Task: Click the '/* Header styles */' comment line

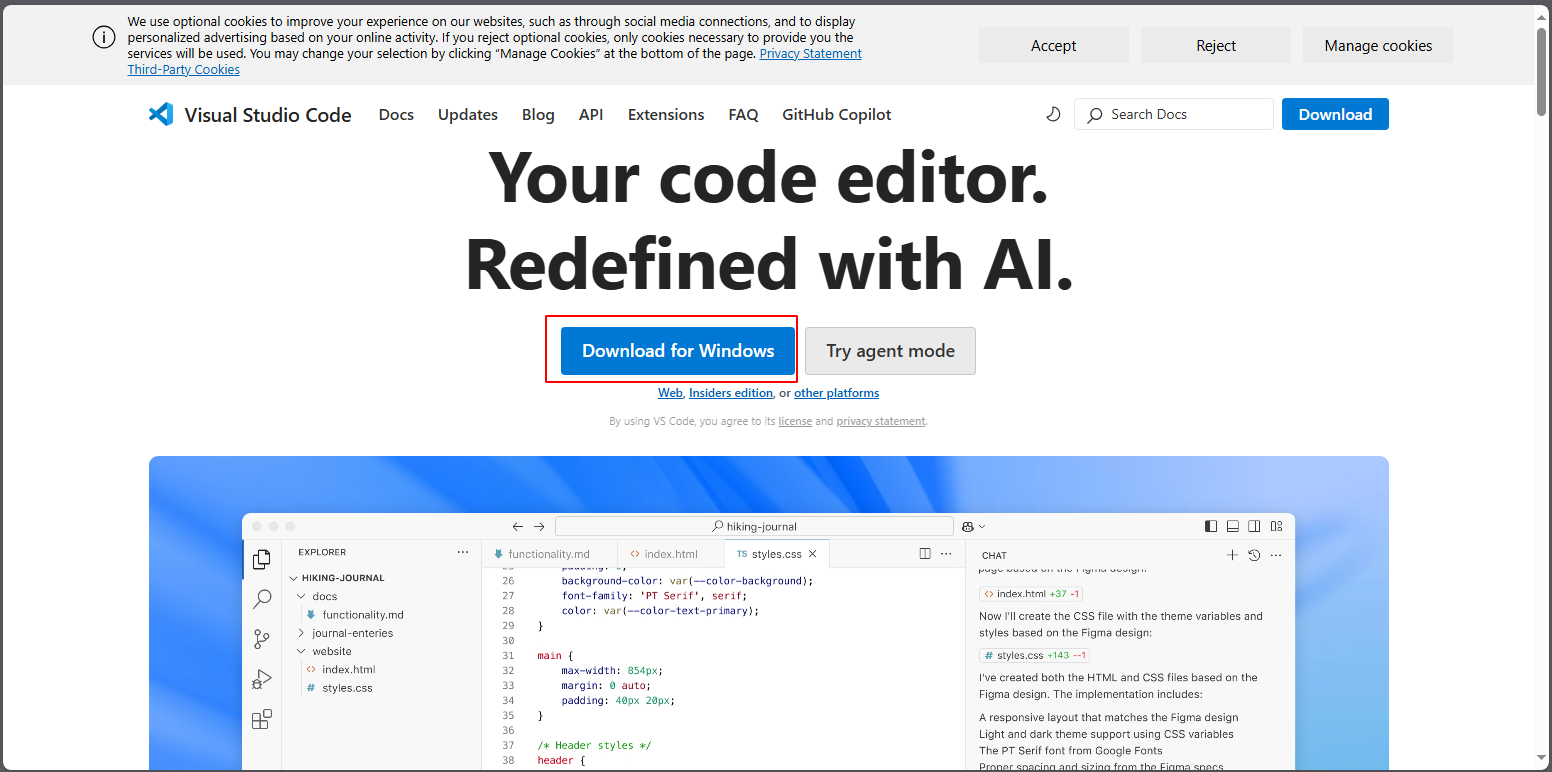Action: [594, 745]
